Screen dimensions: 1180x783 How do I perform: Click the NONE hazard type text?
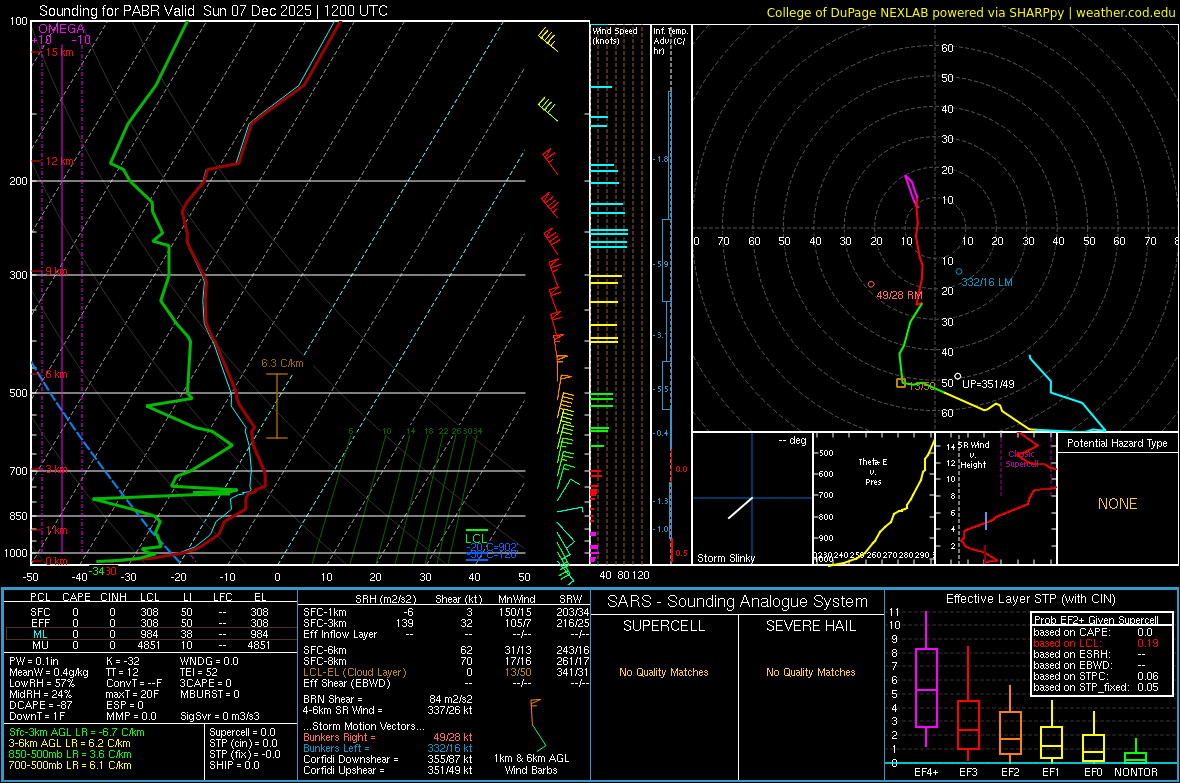pos(1117,504)
